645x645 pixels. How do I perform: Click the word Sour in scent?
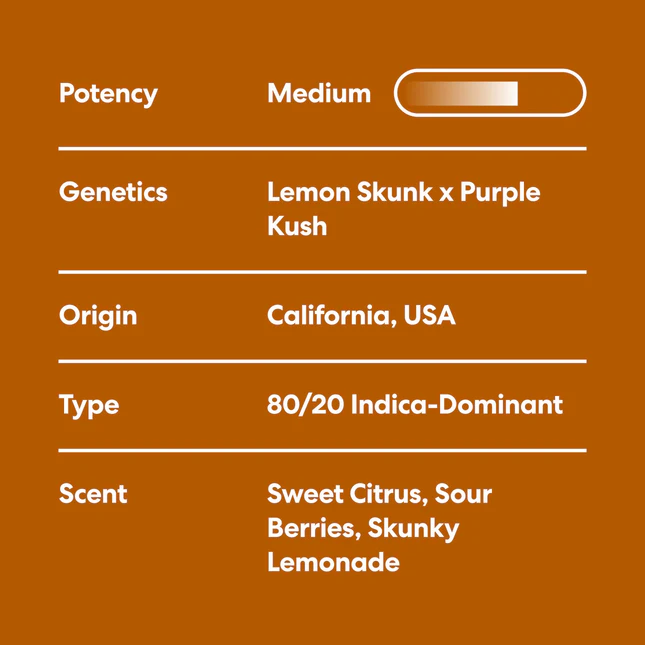tap(462, 494)
